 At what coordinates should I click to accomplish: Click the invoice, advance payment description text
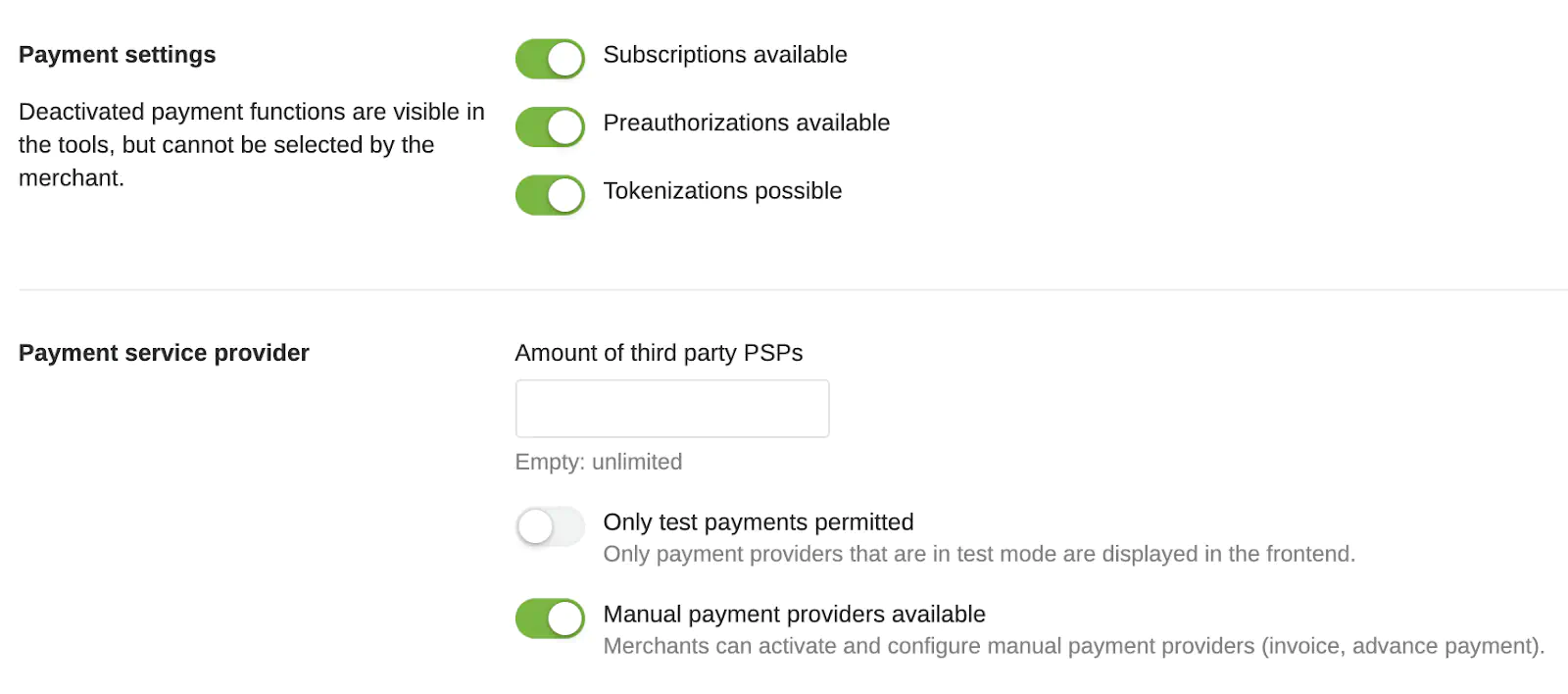[1073, 646]
